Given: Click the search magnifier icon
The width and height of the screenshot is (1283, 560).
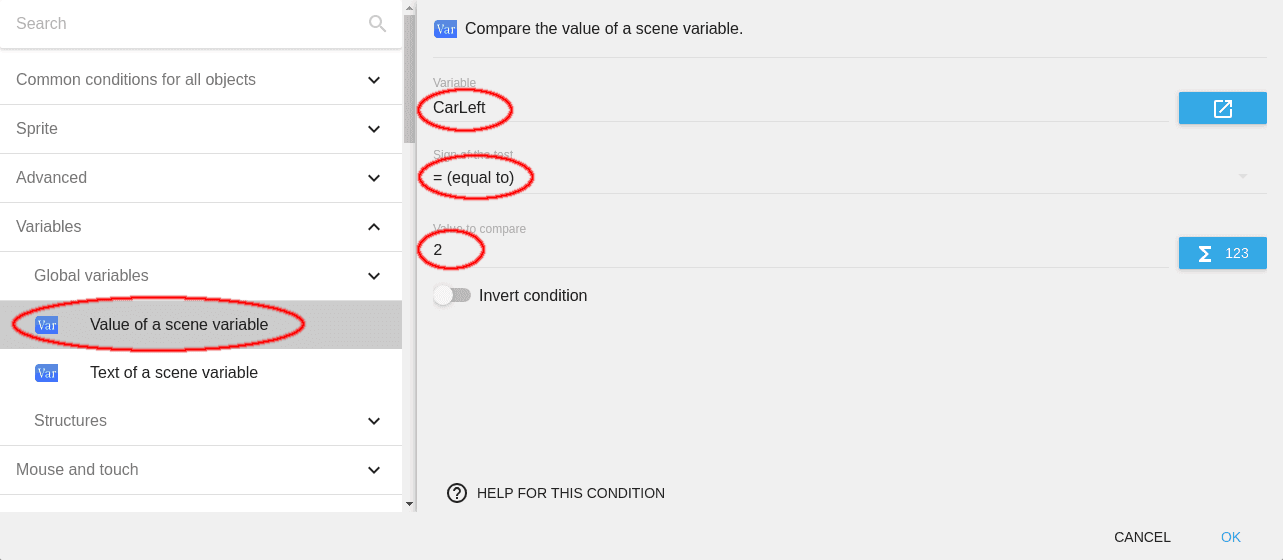Looking at the screenshot, I should (377, 24).
